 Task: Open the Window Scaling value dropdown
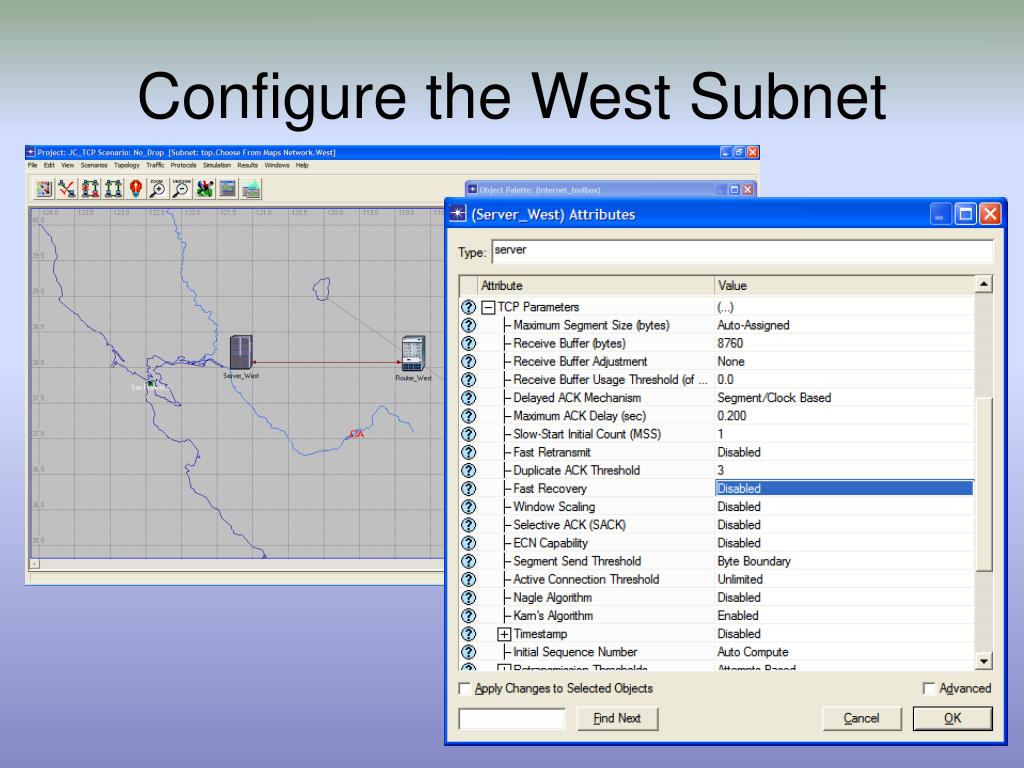[x=739, y=507]
